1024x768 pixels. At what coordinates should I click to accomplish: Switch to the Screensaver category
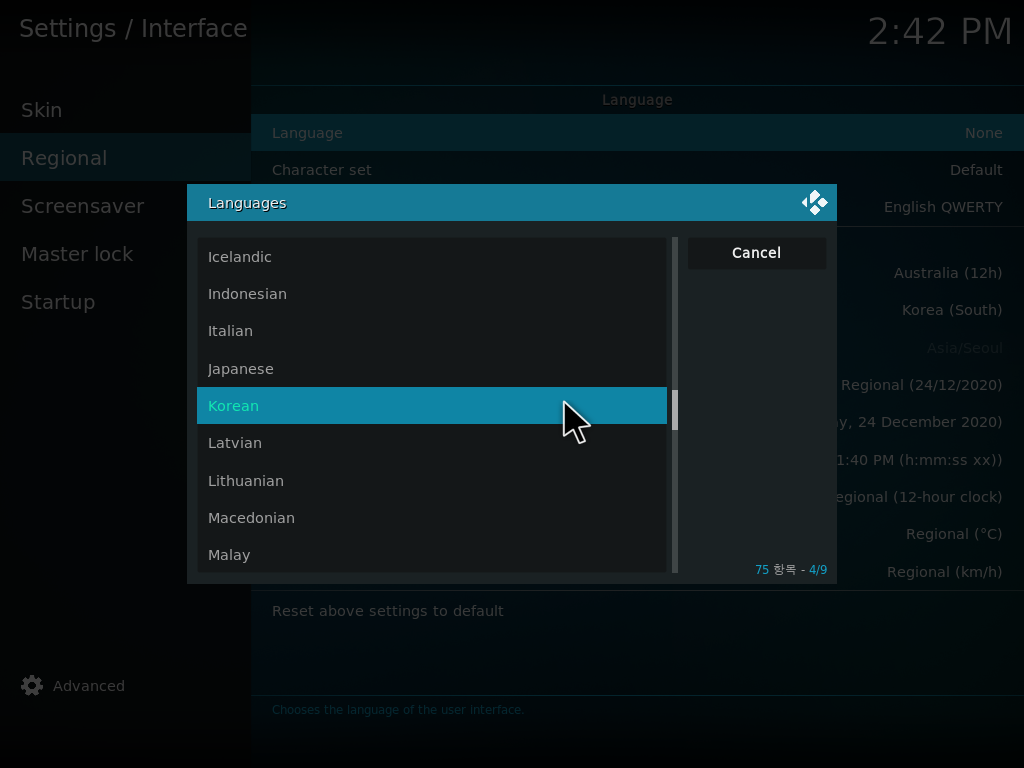82,206
